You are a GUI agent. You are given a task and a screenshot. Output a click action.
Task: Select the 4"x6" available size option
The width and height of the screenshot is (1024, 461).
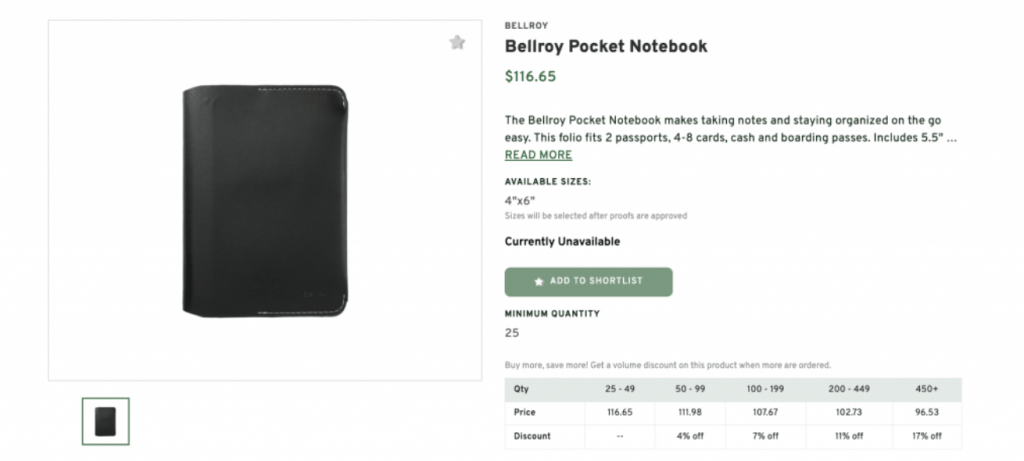click(x=520, y=200)
